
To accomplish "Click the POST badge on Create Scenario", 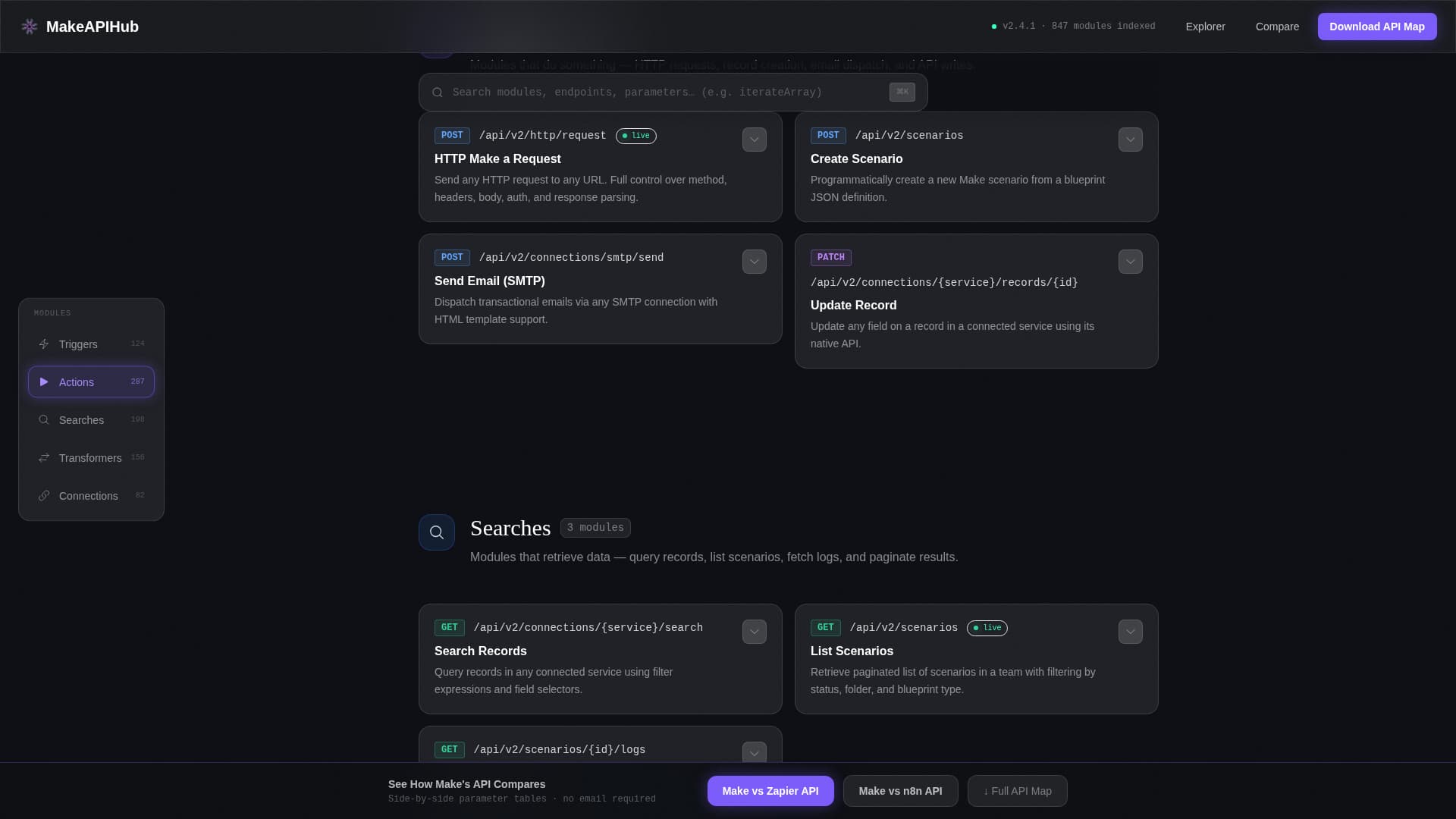I will point(828,136).
